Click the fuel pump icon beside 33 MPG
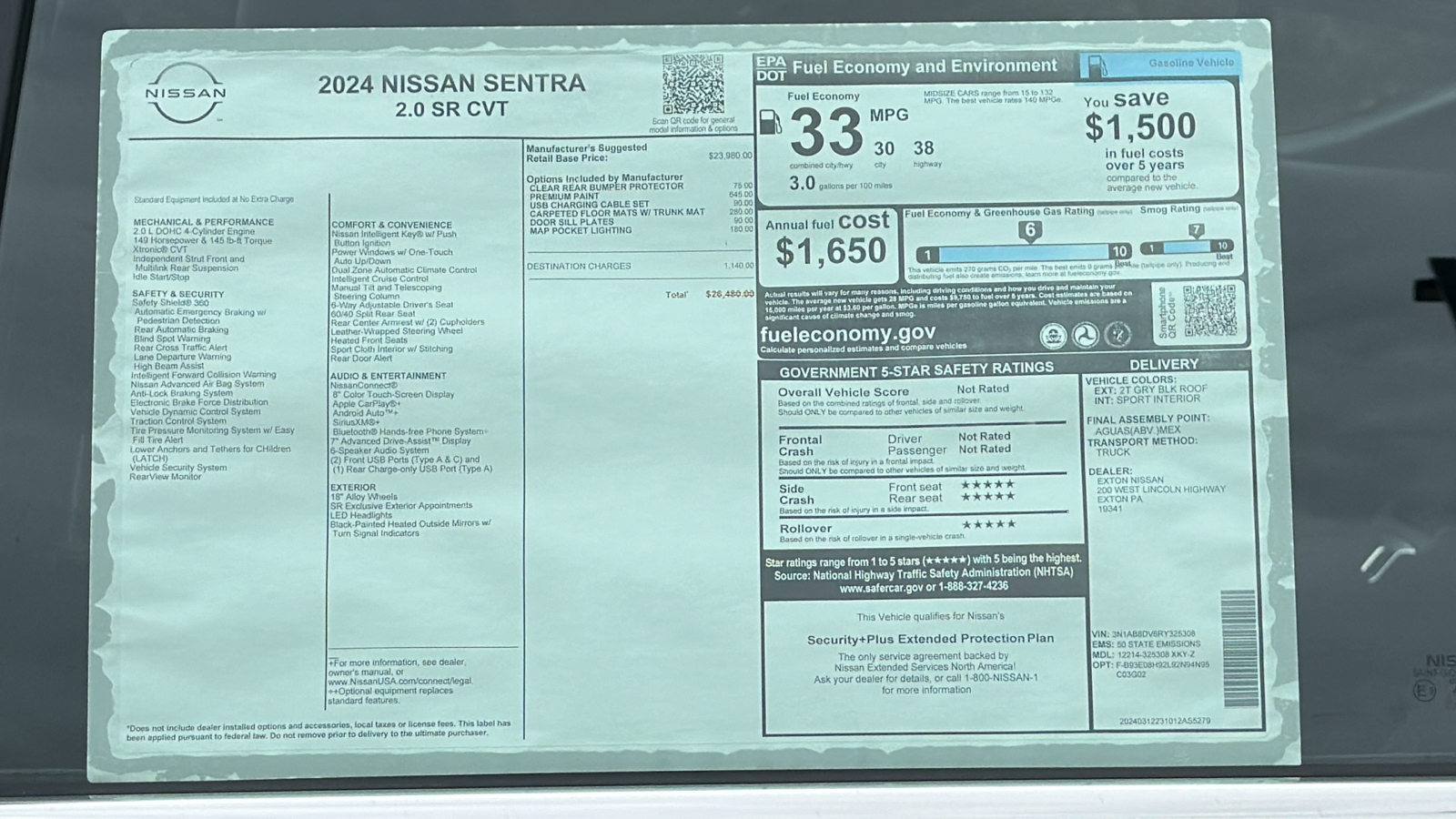 (770, 122)
